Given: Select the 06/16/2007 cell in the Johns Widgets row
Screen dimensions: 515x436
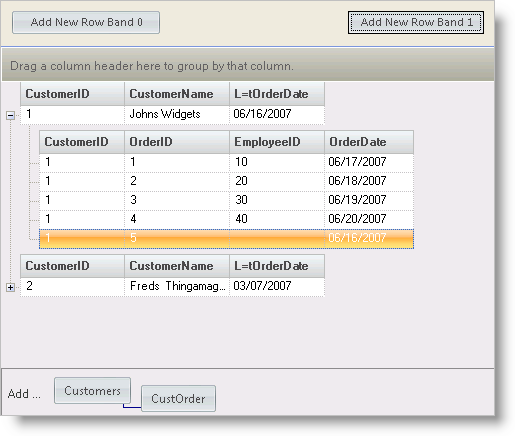Looking at the screenshot, I should tap(277, 115).
